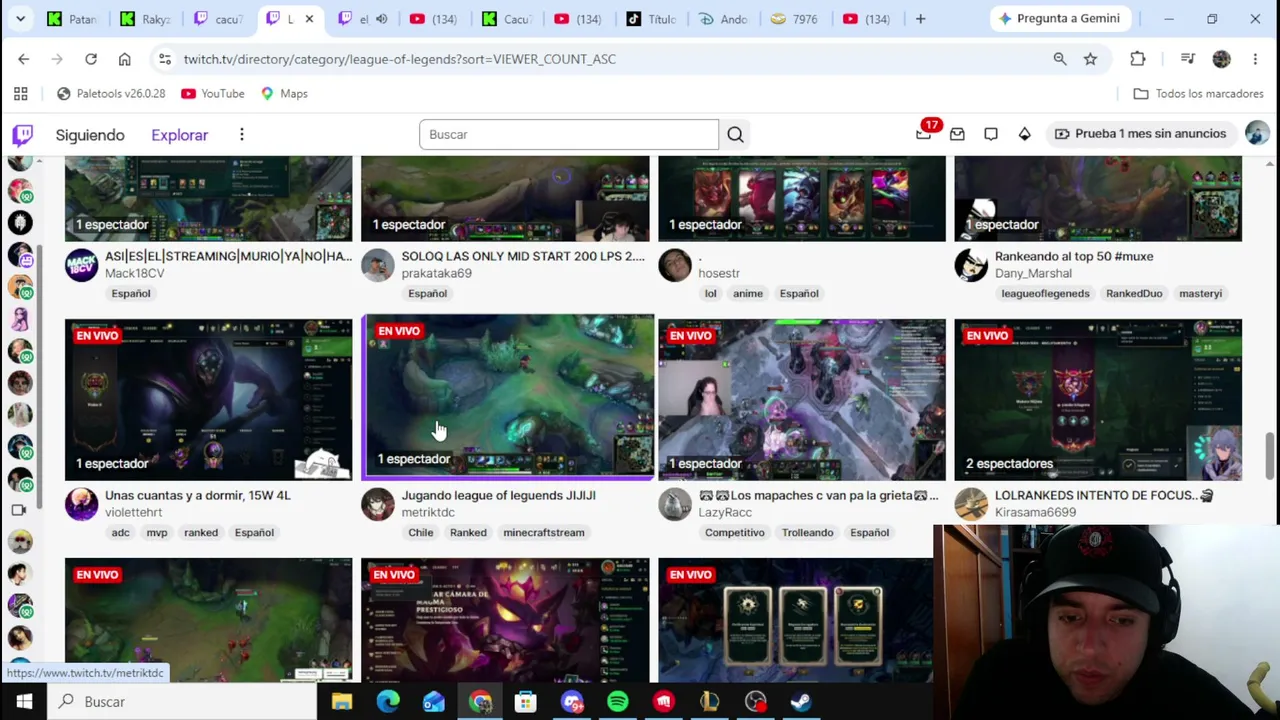Open the Twitch home logo

point(22,135)
